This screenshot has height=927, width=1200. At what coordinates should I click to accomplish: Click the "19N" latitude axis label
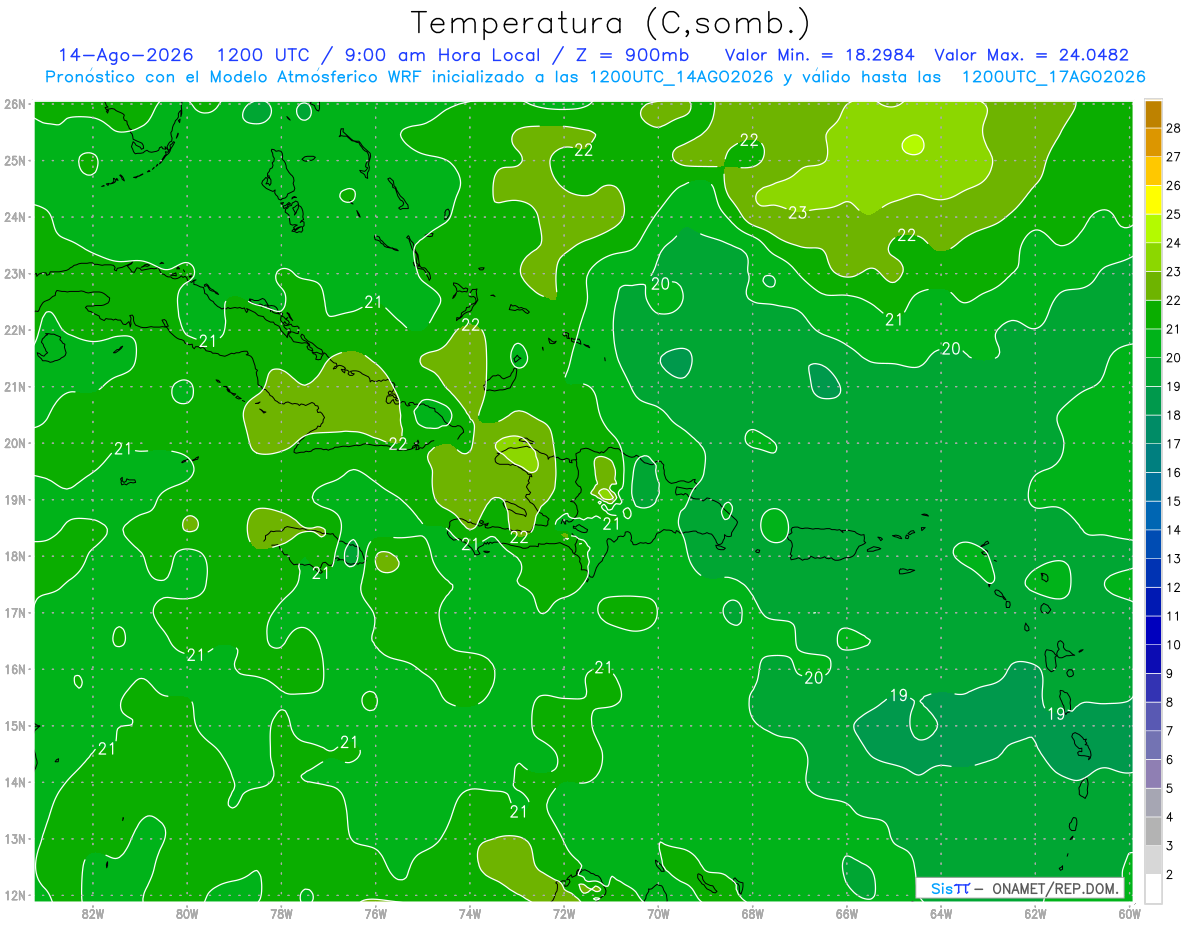(14, 499)
